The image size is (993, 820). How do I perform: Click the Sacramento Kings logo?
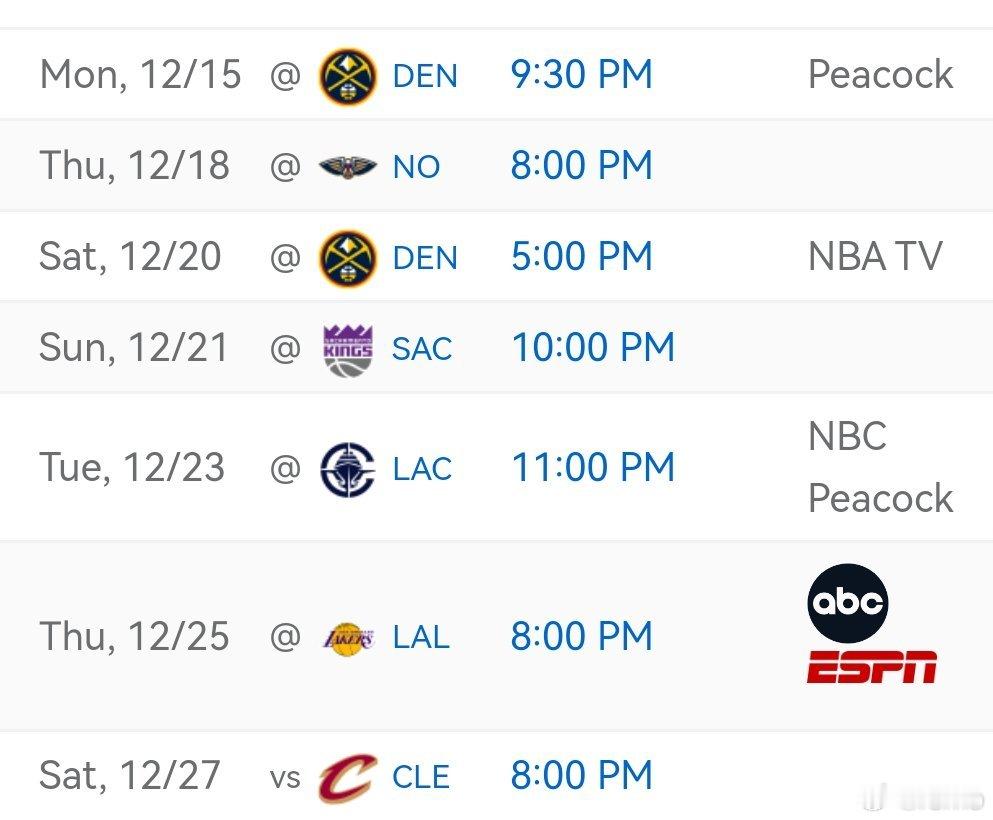tap(347, 348)
